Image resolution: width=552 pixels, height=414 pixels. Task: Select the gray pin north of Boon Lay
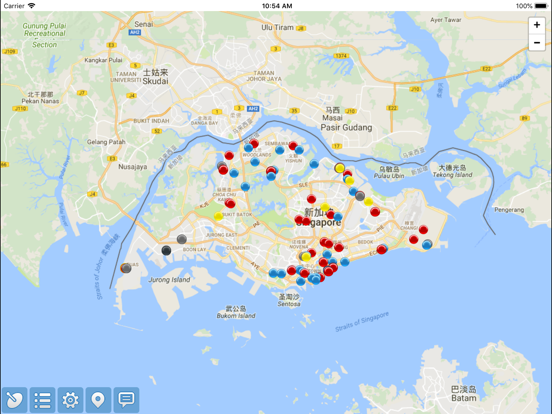pyautogui.click(x=182, y=239)
